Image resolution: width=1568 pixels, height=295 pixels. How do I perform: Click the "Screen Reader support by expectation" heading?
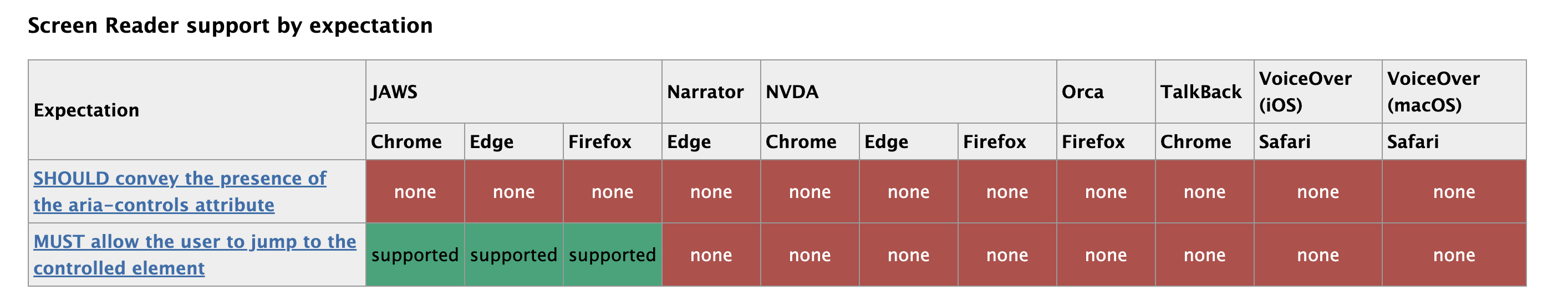(230, 26)
